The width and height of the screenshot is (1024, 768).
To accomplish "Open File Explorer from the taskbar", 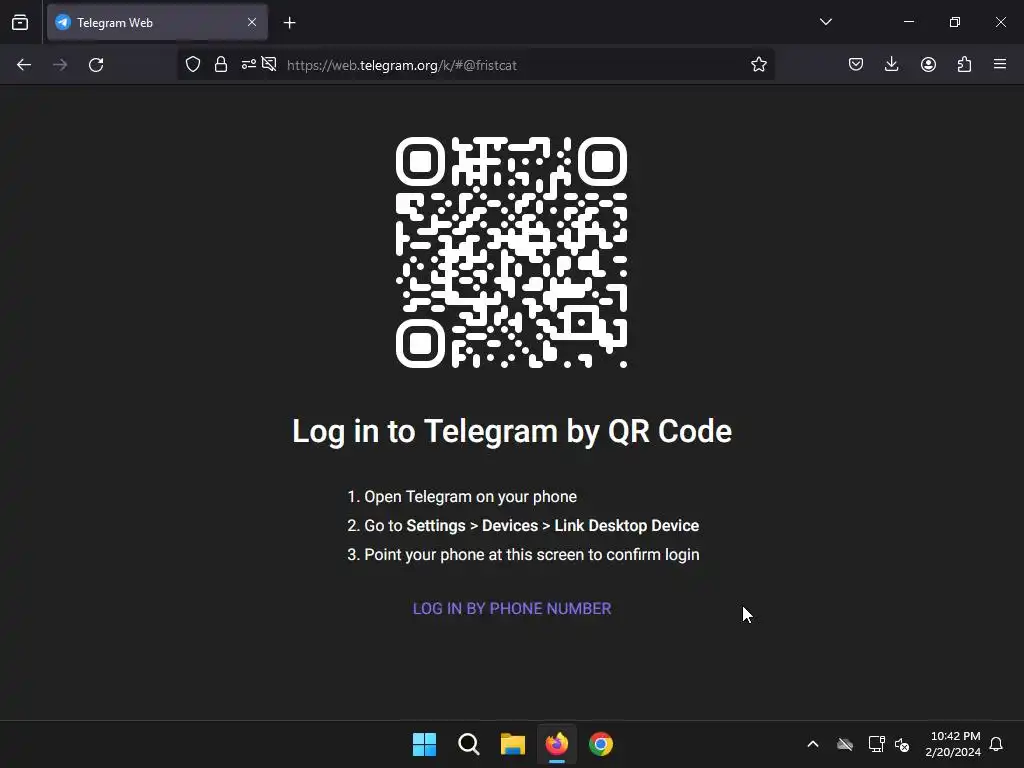I will coord(513,744).
